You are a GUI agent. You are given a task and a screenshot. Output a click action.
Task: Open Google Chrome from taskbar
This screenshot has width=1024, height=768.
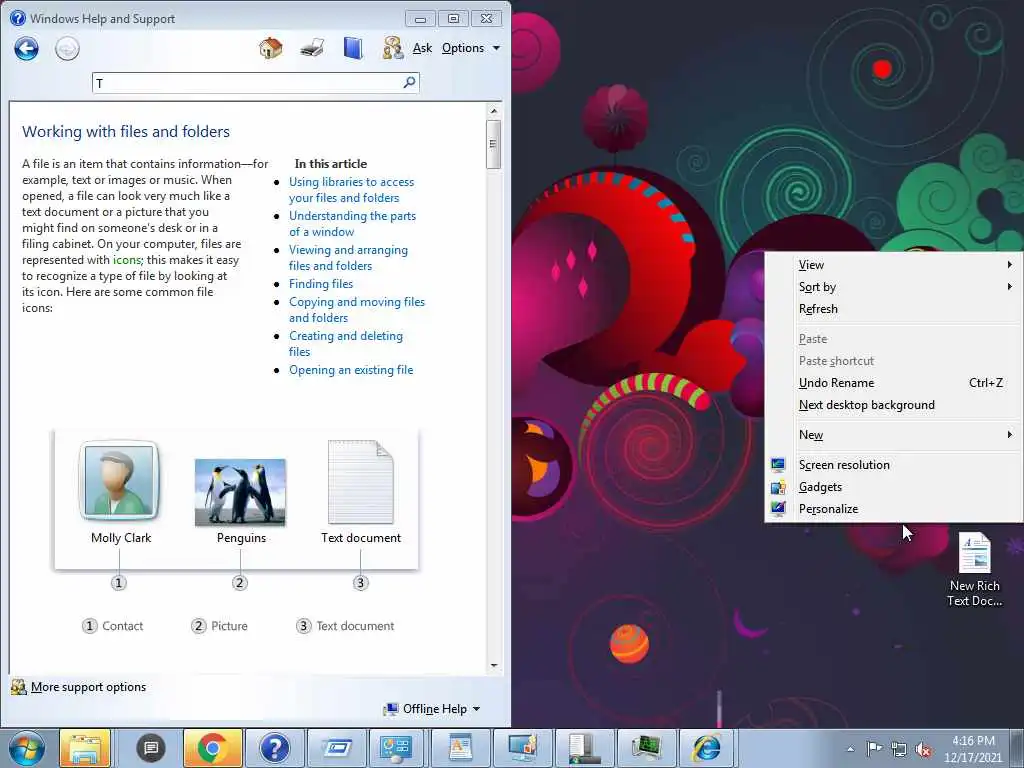(212, 748)
